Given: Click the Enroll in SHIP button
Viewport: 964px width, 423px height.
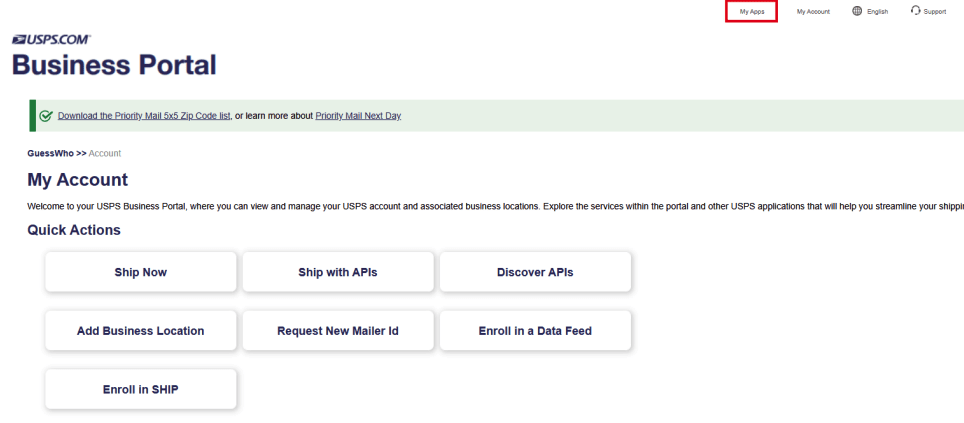Looking at the screenshot, I should click(x=141, y=389).
